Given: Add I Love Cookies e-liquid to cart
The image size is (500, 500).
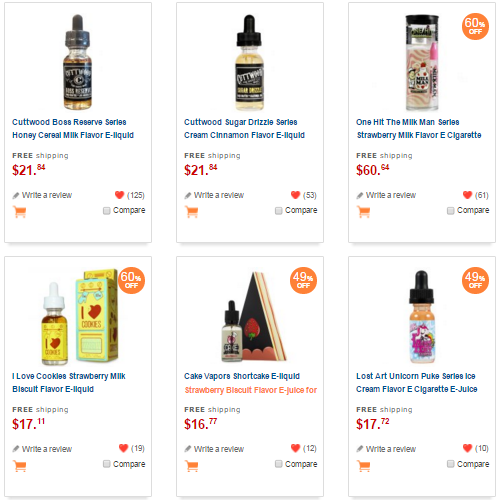Looking at the screenshot, I should [x=20, y=466].
